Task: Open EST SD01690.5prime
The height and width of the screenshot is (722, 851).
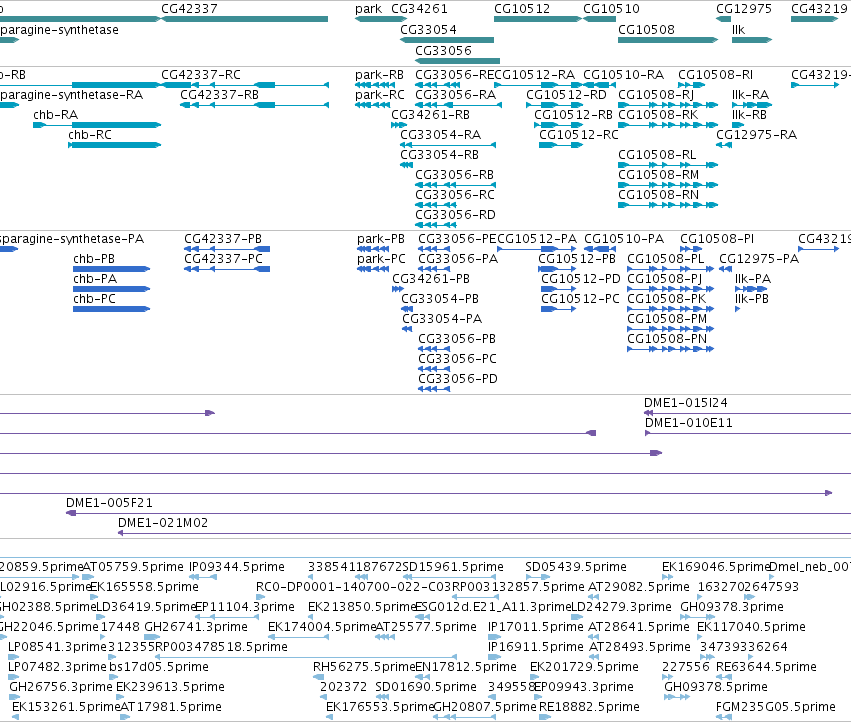Action: pos(426,687)
